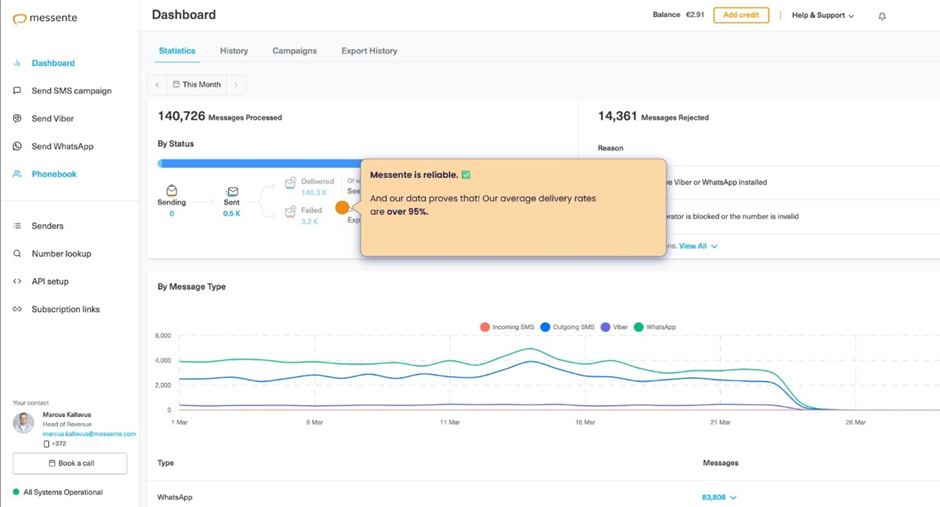Click the Messente is reliable tooltip heading
Screen dimensions: 940x507
click(x=414, y=175)
